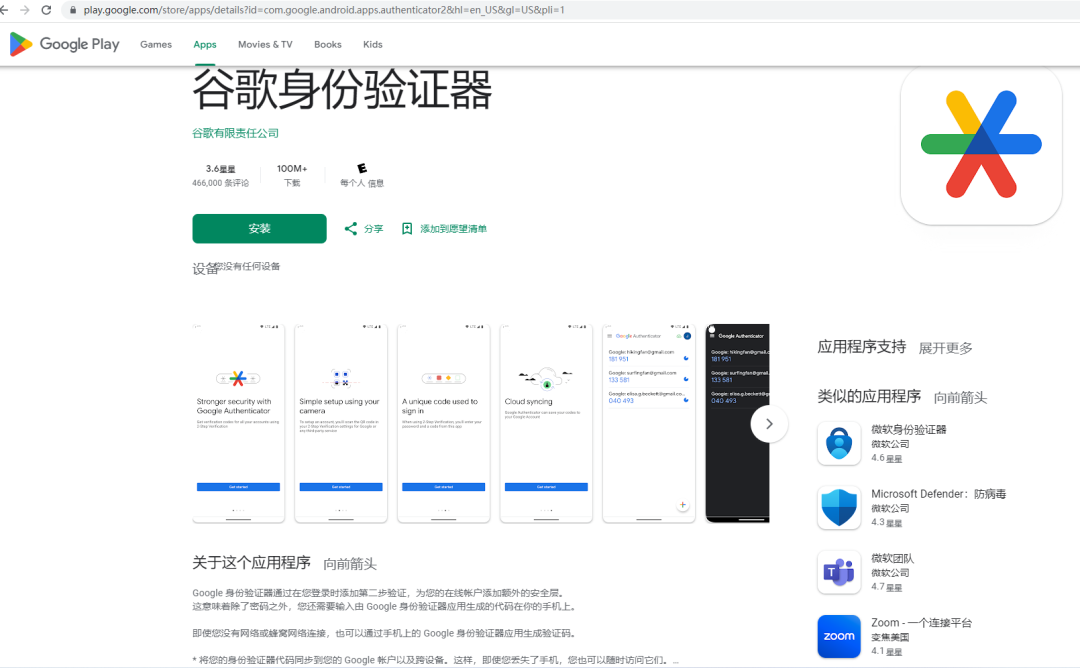Open 微软身份验证器 via its app icon
The width and height of the screenshot is (1080, 668).
838,443
